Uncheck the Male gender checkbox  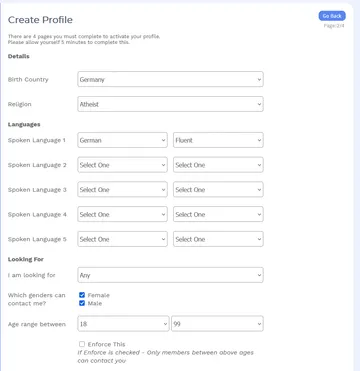(x=82, y=303)
